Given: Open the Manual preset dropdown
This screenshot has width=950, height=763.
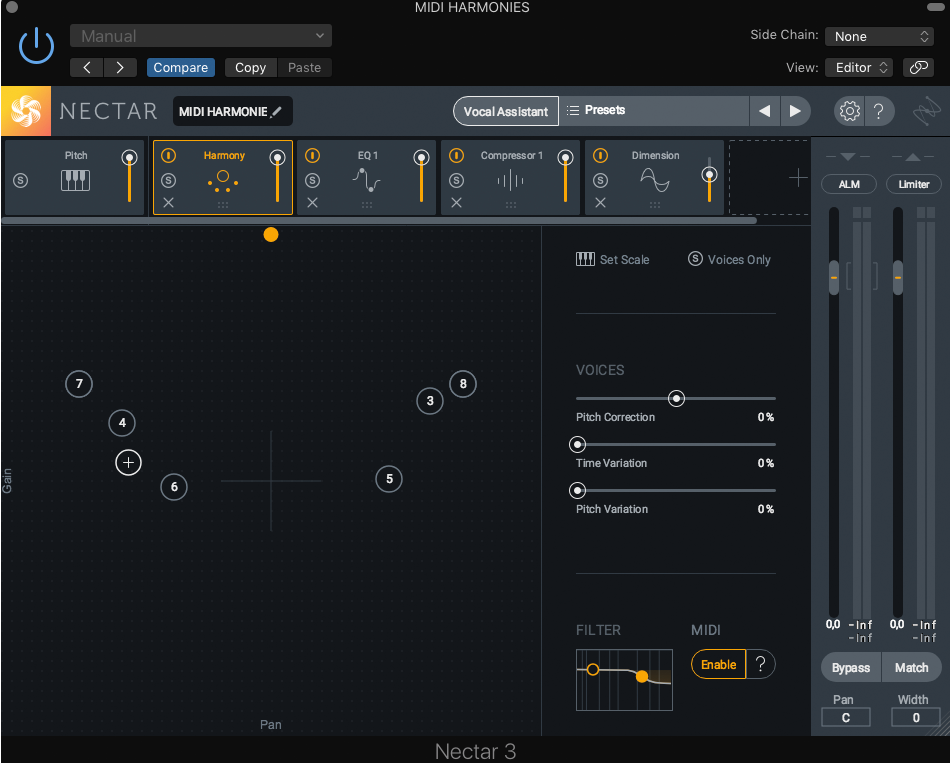Looking at the screenshot, I should pos(201,36).
